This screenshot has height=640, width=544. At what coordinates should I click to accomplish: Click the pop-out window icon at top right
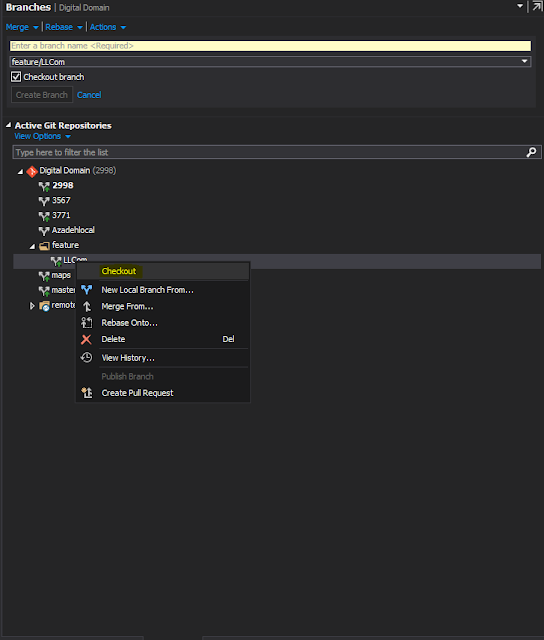(537, 7)
